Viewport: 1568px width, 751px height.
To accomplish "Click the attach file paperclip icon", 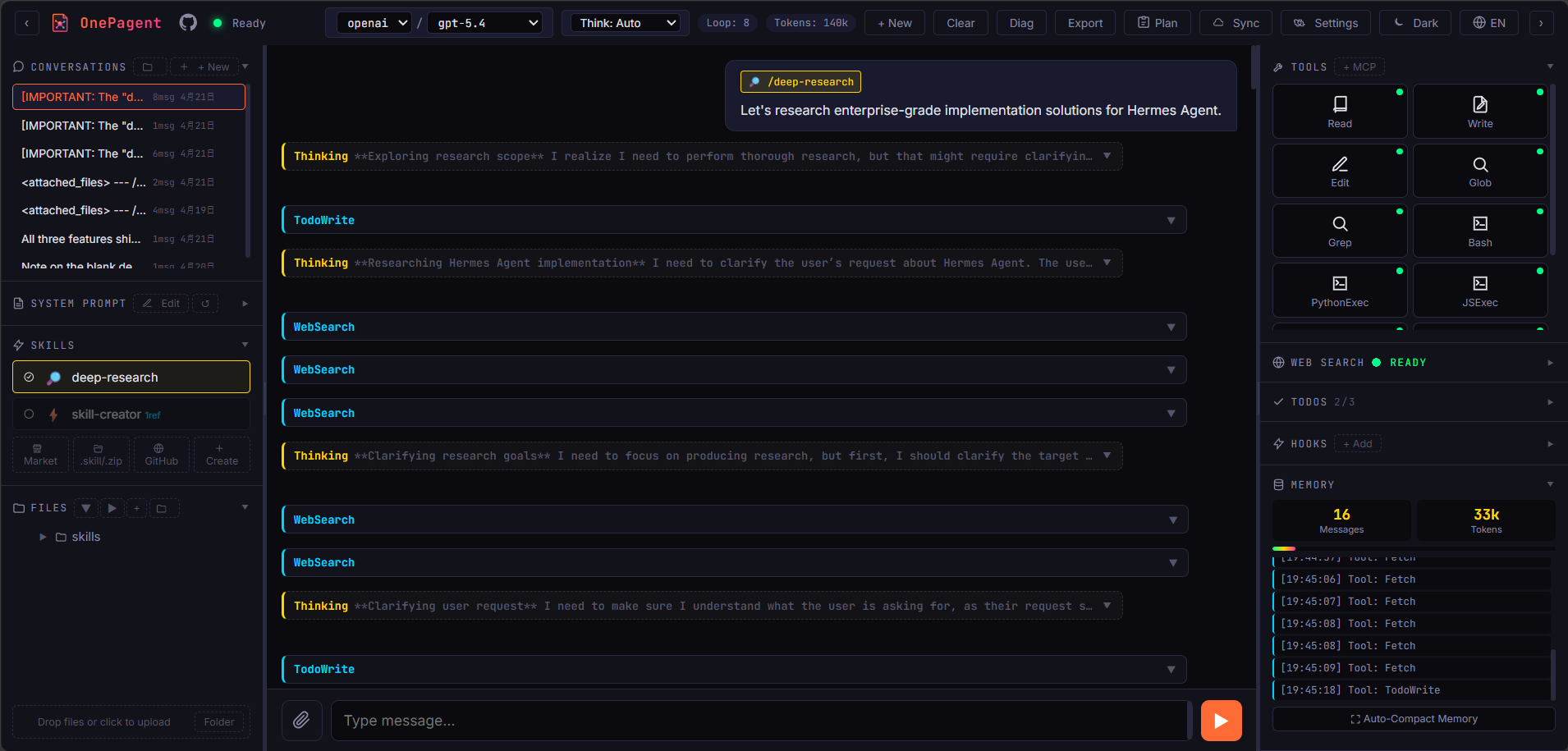I will pyautogui.click(x=301, y=720).
